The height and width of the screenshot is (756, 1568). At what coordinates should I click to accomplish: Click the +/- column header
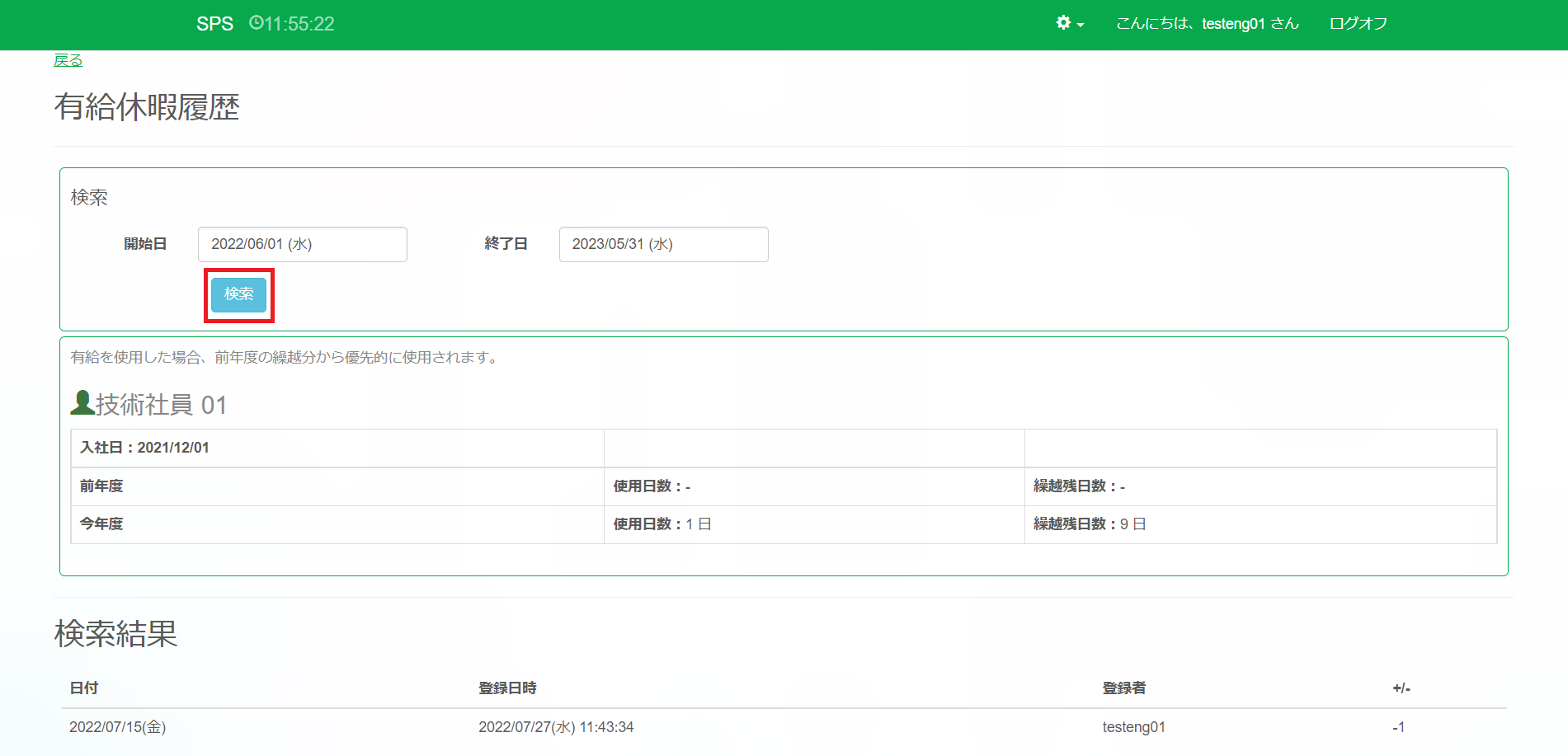(1401, 688)
